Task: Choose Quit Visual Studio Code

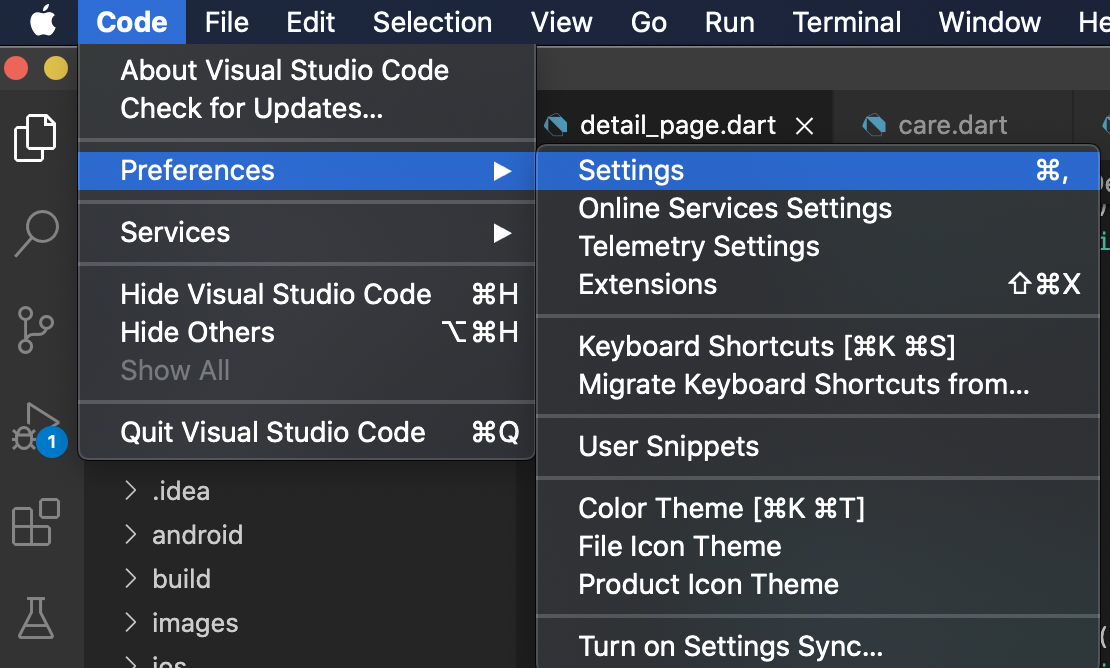Action: [307, 432]
